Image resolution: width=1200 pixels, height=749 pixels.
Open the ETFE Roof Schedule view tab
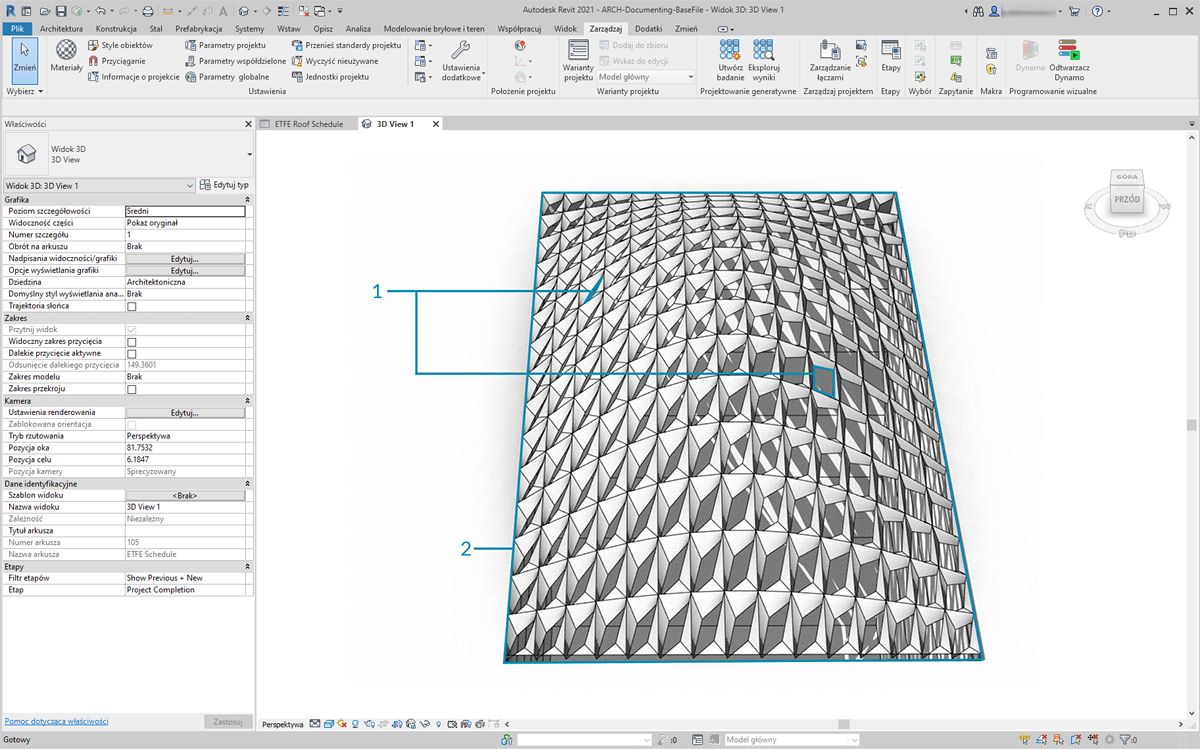(x=308, y=124)
